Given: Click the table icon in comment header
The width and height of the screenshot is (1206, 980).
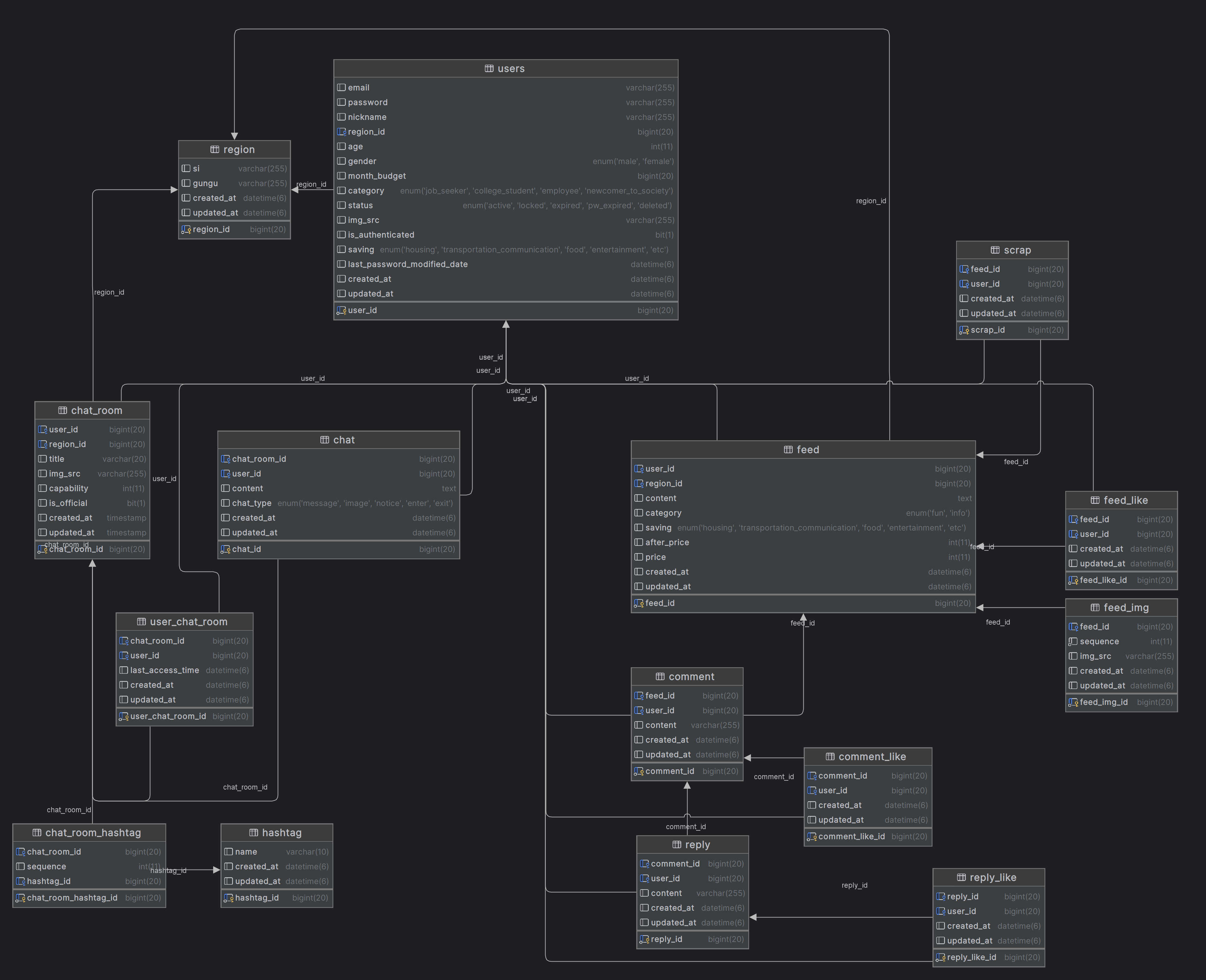Looking at the screenshot, I should coord(660,676).
